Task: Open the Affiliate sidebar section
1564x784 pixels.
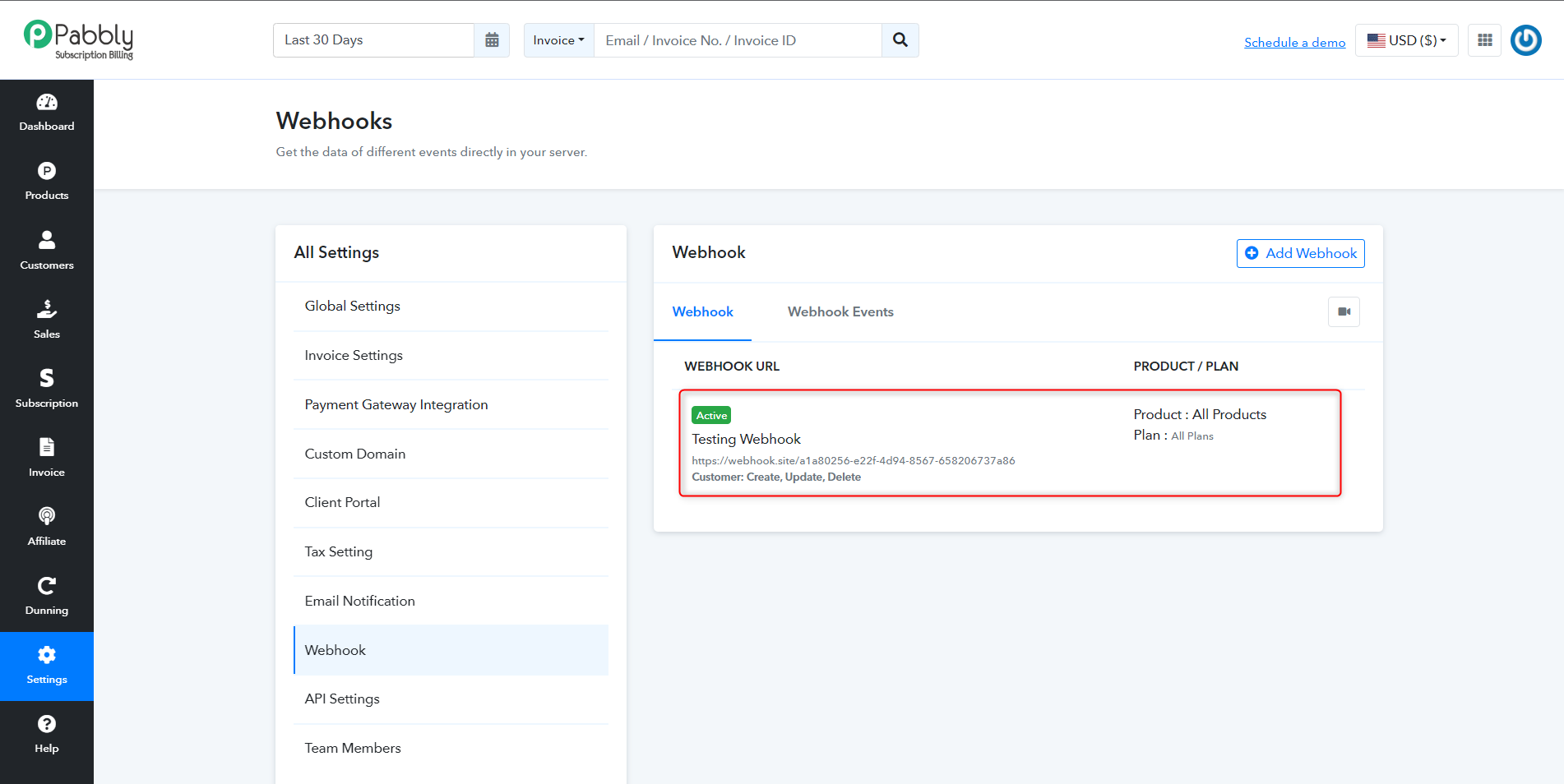Action: coord(47,528)
